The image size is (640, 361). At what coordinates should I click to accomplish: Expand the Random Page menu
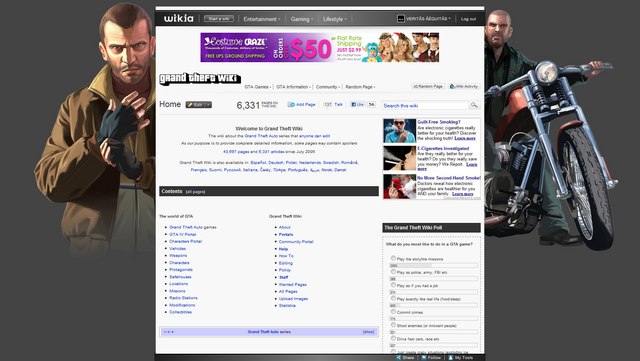[360, 87]
